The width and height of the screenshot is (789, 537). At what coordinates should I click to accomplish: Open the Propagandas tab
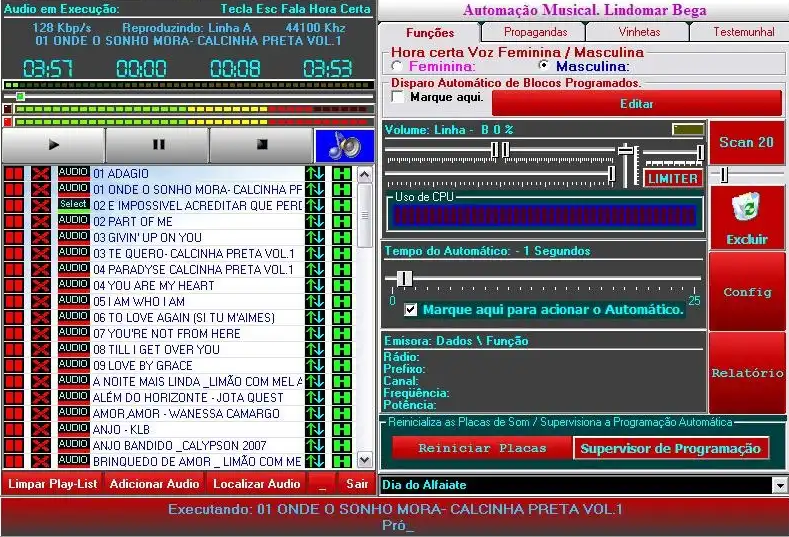(535, 32)
